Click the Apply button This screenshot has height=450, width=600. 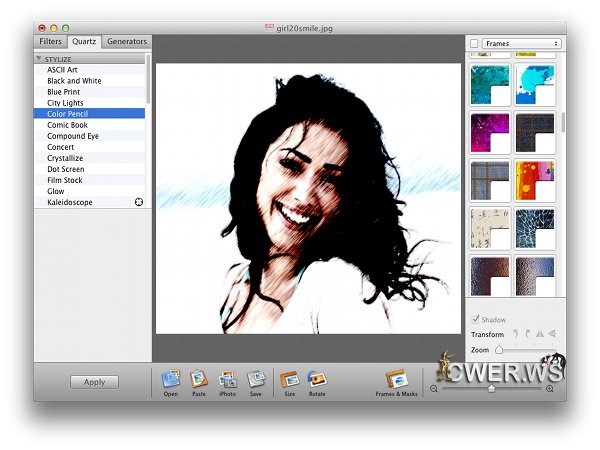pos(94,382)
